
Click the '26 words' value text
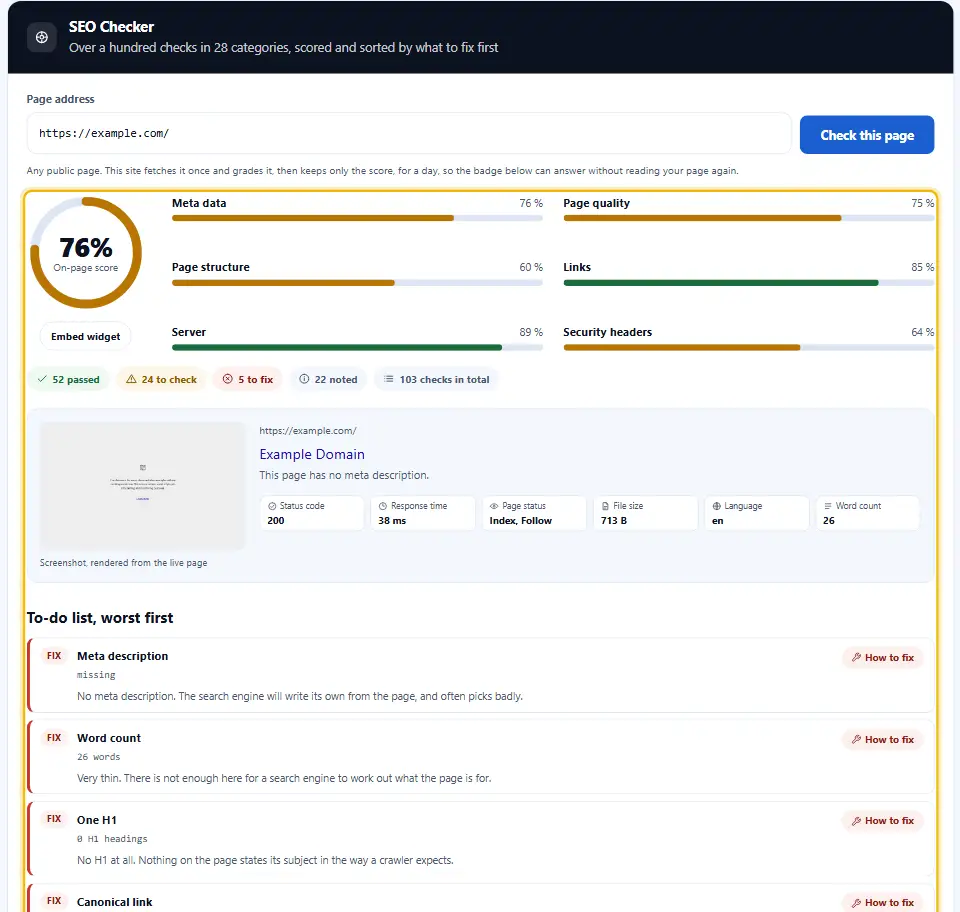(x=99, y=757)
